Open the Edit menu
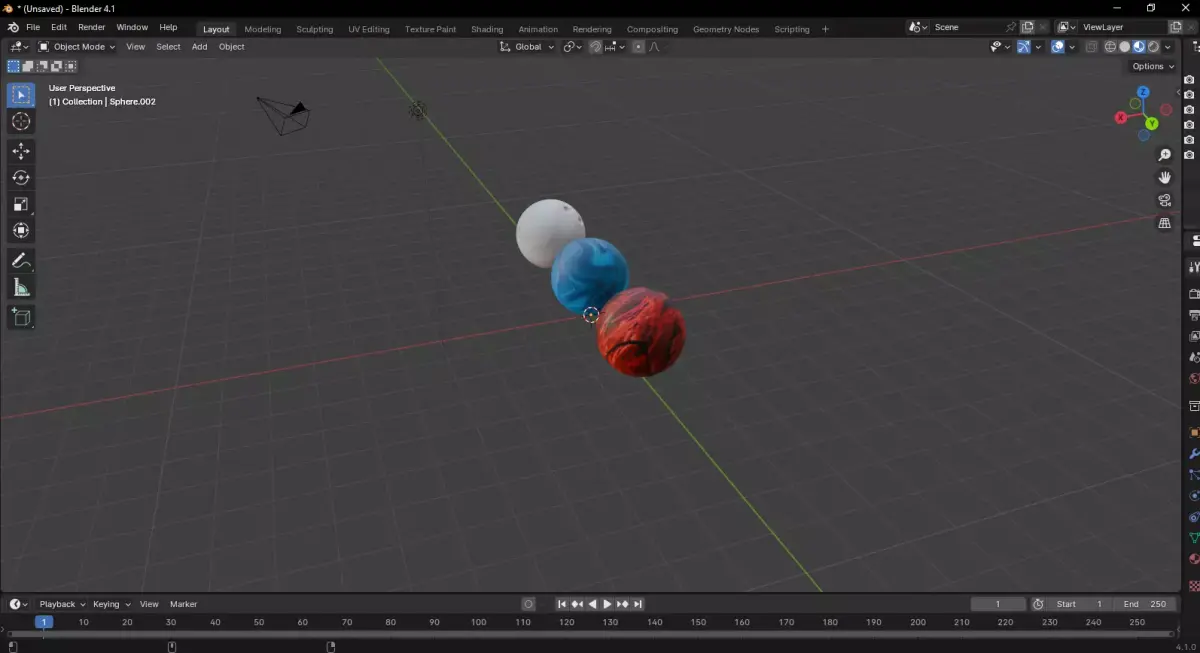1200x653 pixels. [59, 28]
